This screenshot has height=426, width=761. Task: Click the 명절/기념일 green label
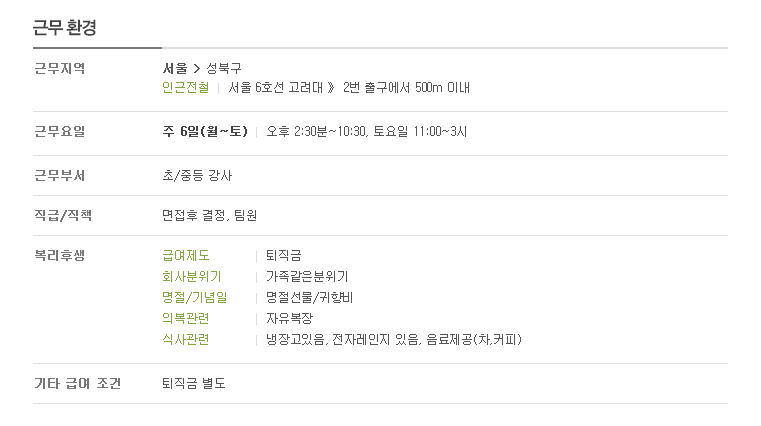(x=195, y=297)
